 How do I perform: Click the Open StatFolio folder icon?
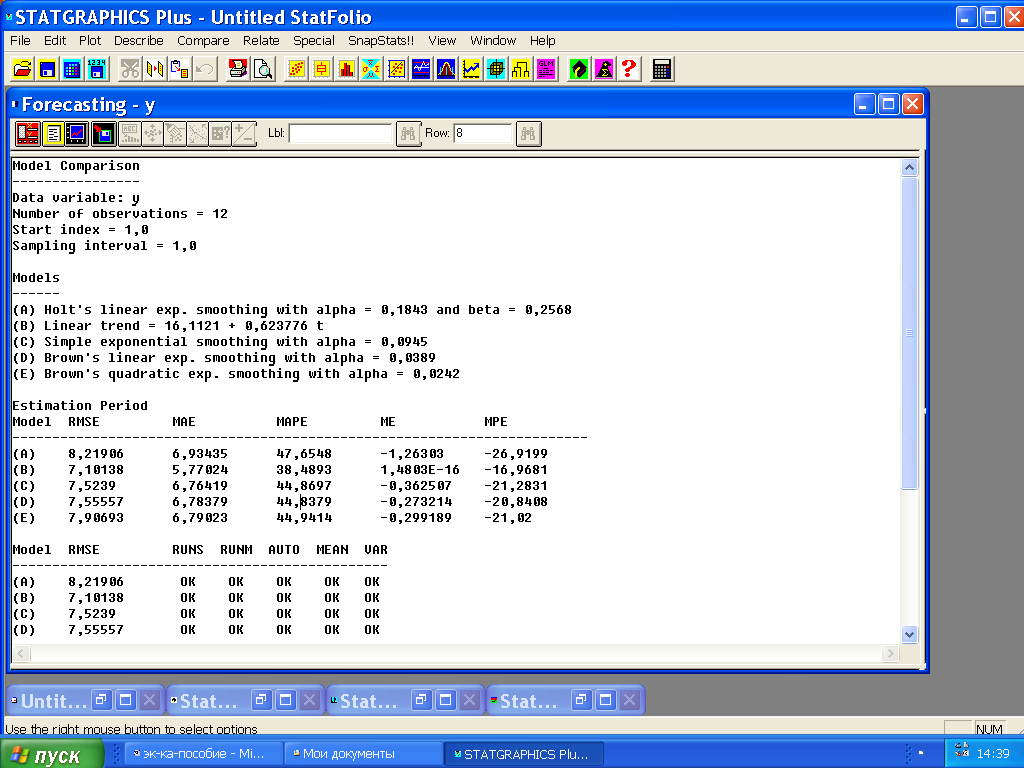[22, 69]
